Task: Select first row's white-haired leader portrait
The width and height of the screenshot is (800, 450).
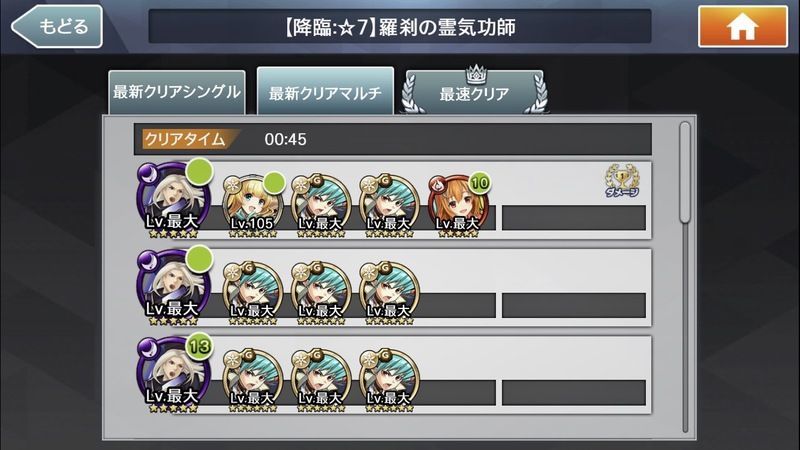Action: 173,200
